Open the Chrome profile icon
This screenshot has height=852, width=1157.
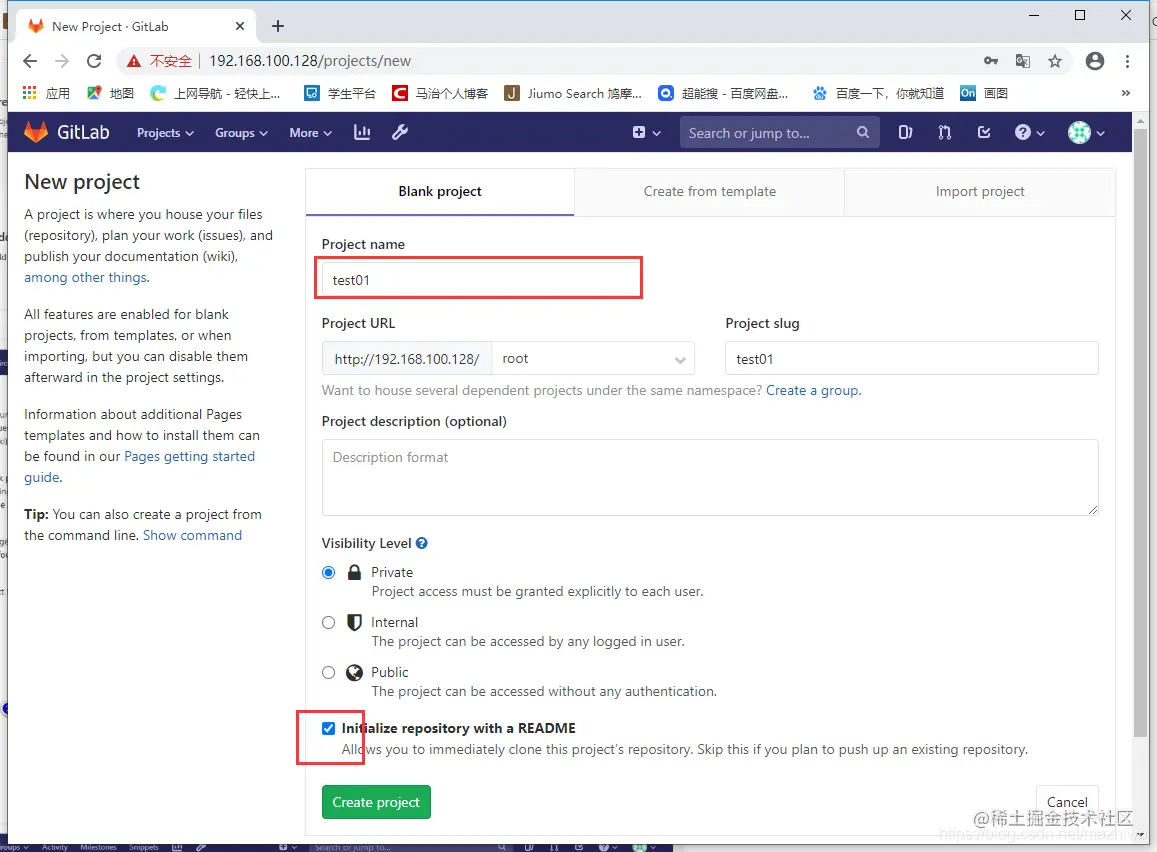pyautogui.click(x=1095, y=60)
